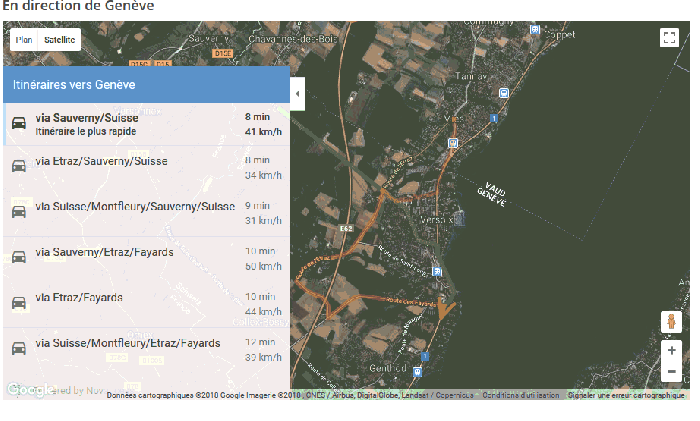Click the train station icon near Coppet

tap(535, 29)
